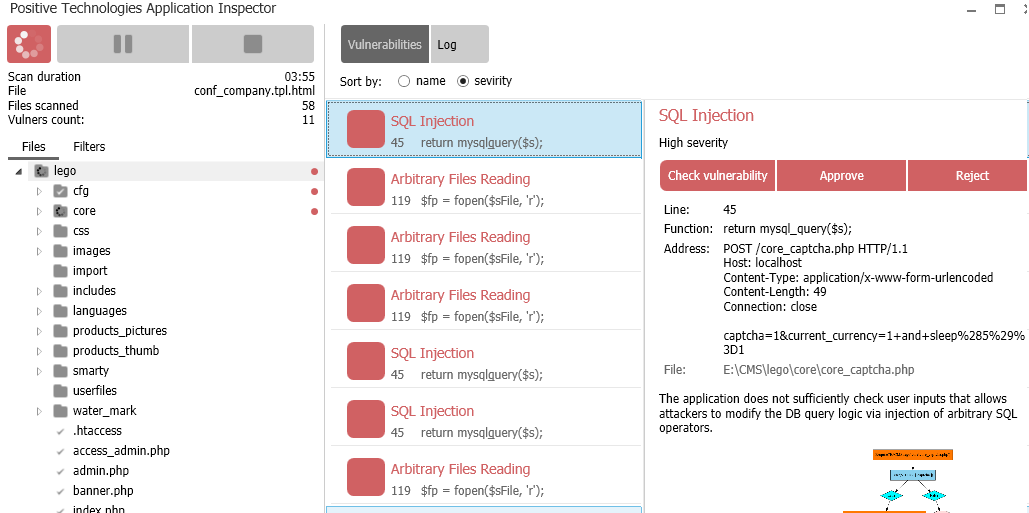This screenshot has width=1029, height=513.
Task: Click the checkmark beside admin.php
Action: (x=61, y=472)
